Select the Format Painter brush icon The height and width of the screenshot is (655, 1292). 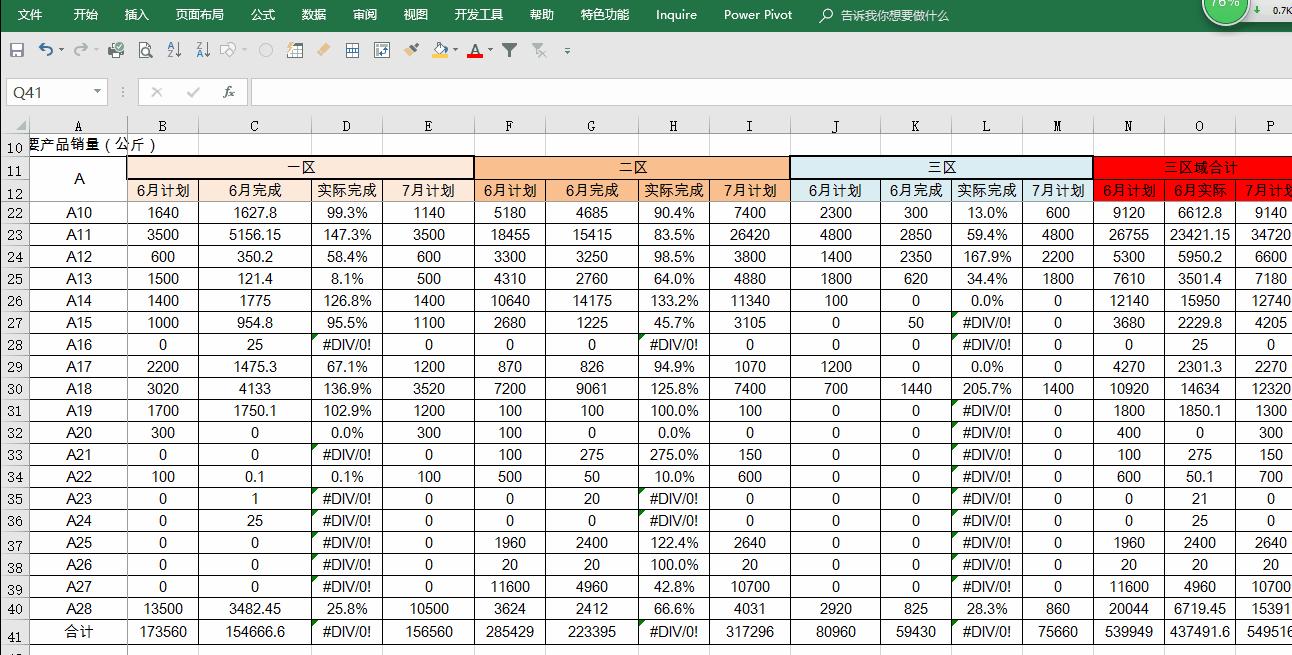[411, 50]
